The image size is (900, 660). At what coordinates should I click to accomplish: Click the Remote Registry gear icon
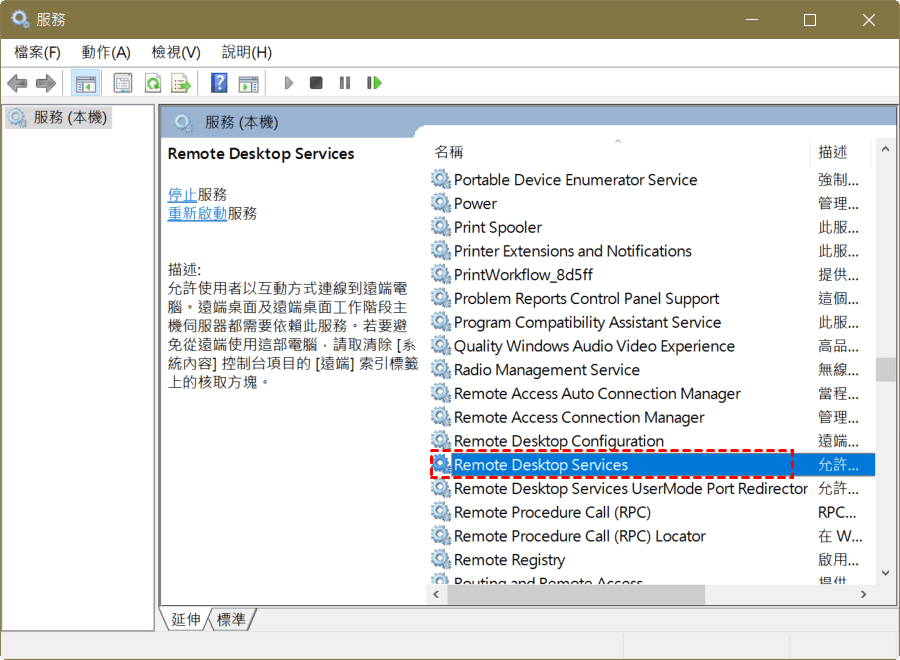point(441,559)
